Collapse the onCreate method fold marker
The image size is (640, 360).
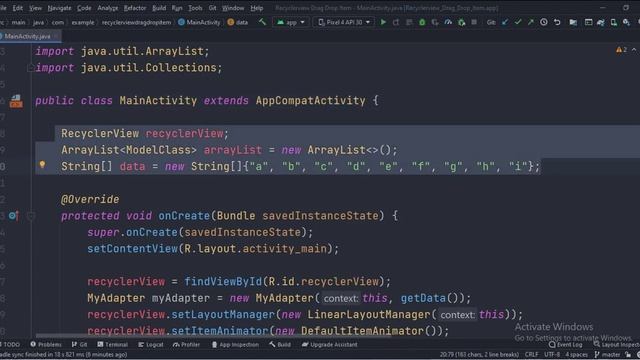click(31, 216)
